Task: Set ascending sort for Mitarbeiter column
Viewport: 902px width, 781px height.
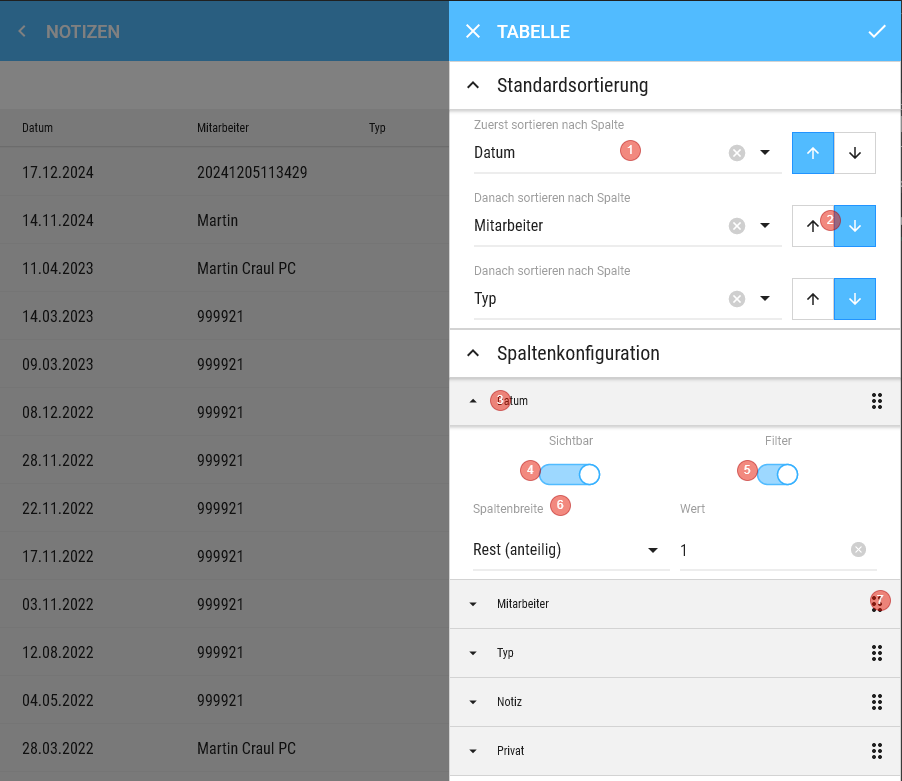Action: coord(811,226)
